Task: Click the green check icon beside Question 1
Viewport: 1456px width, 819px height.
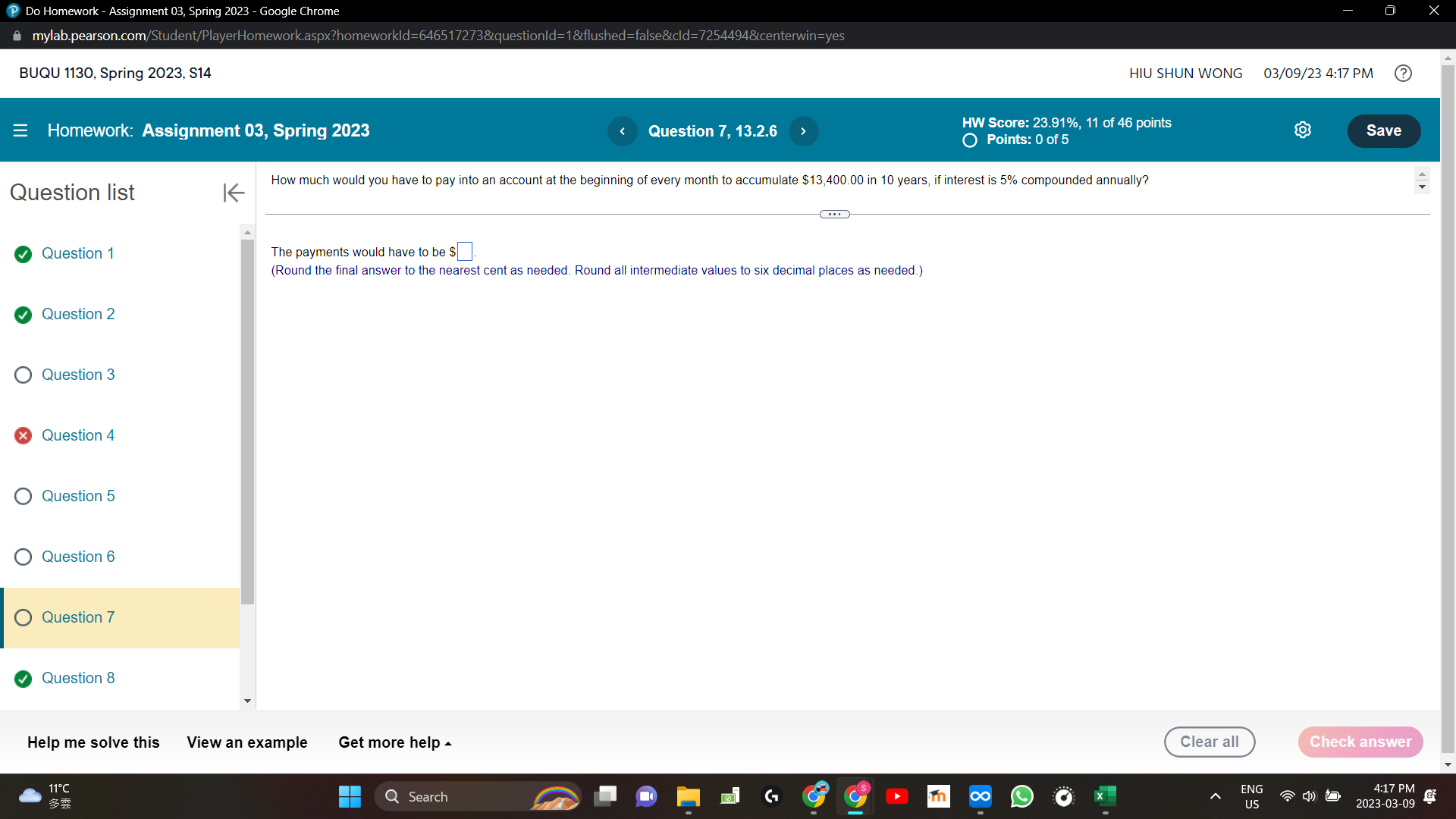Action: pos(23,254)
